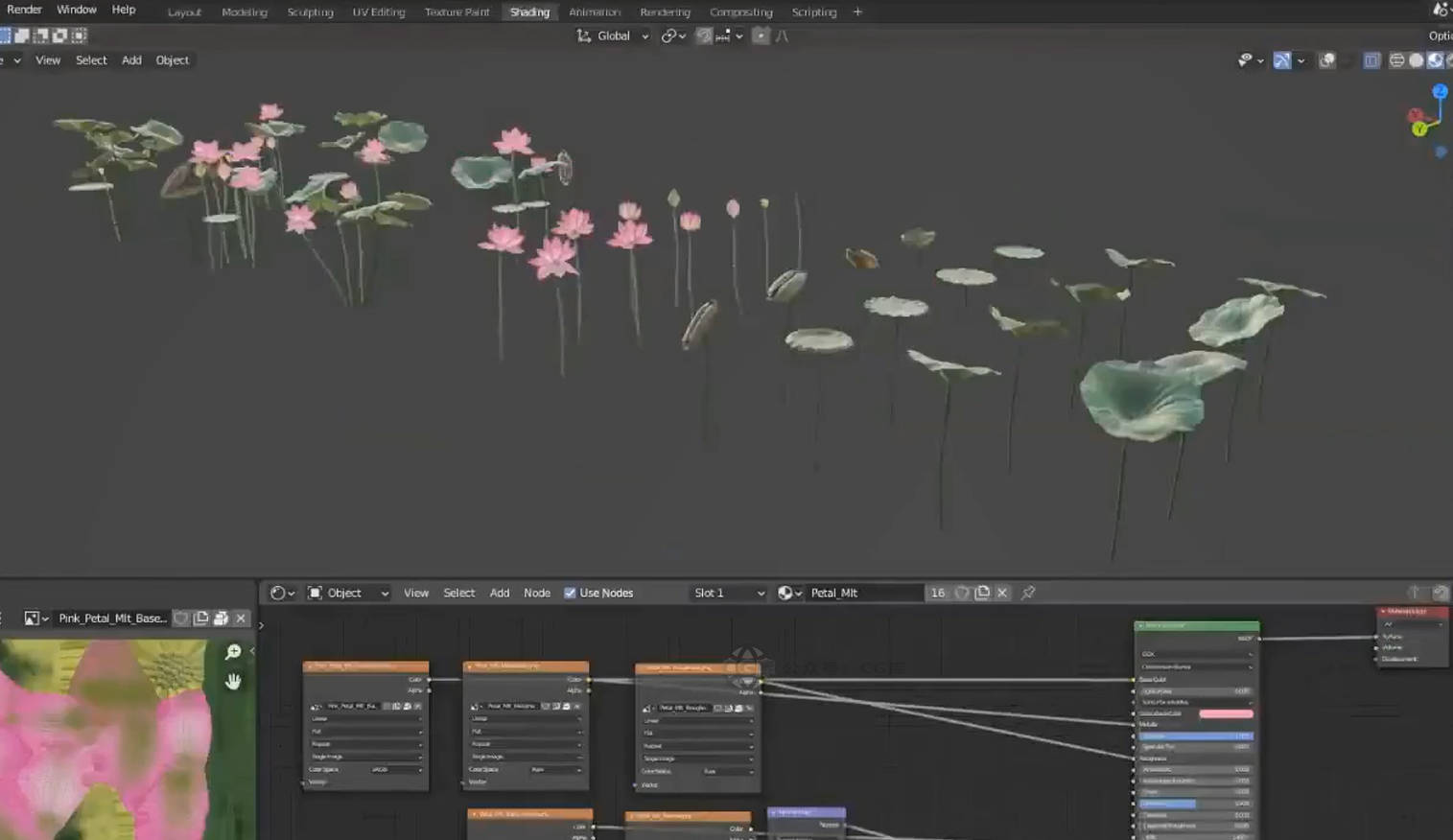The height and width of the screenshot is (840, 1453).
Task: Click the pan hand icon in image editor
Action: (x=233, y=682)
